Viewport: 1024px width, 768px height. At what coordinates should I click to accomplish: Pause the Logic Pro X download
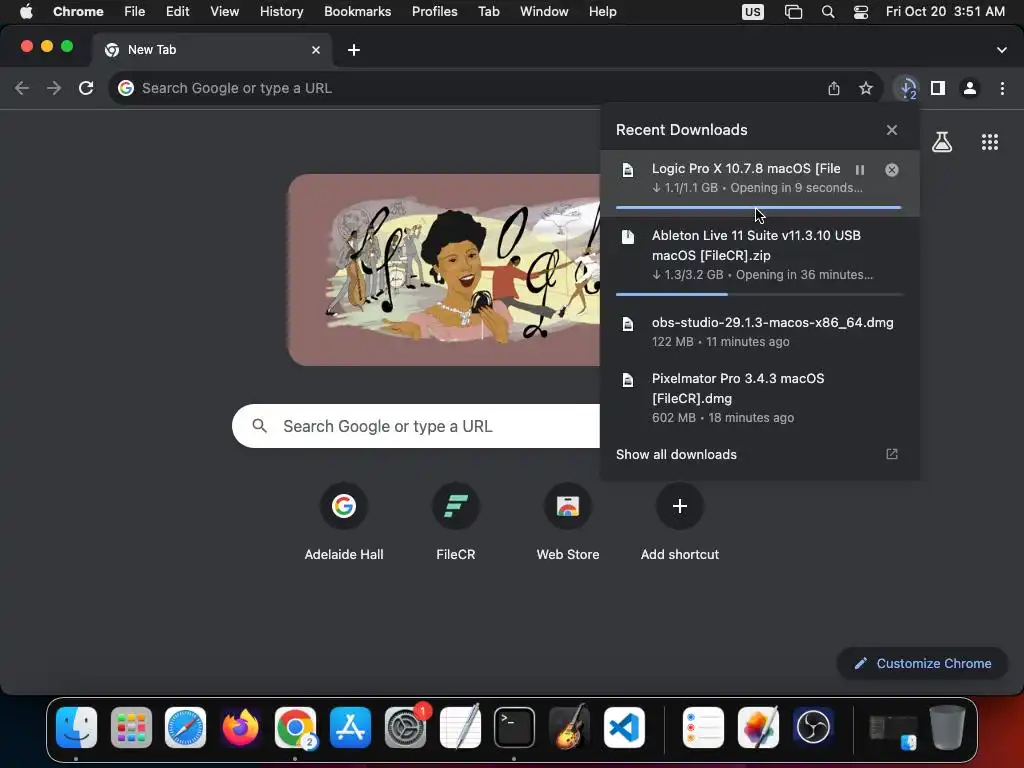click(859, 170)
